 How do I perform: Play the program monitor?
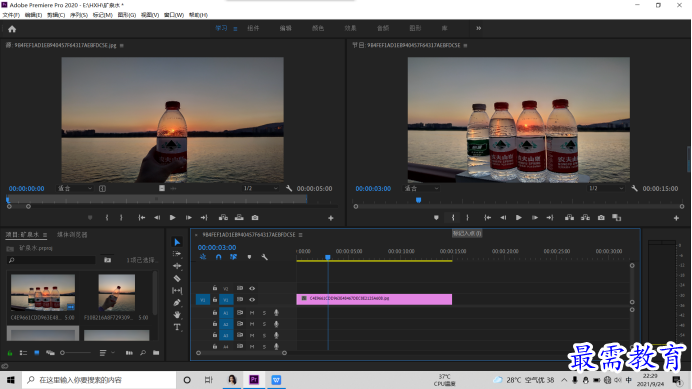(x=519, y=218)
